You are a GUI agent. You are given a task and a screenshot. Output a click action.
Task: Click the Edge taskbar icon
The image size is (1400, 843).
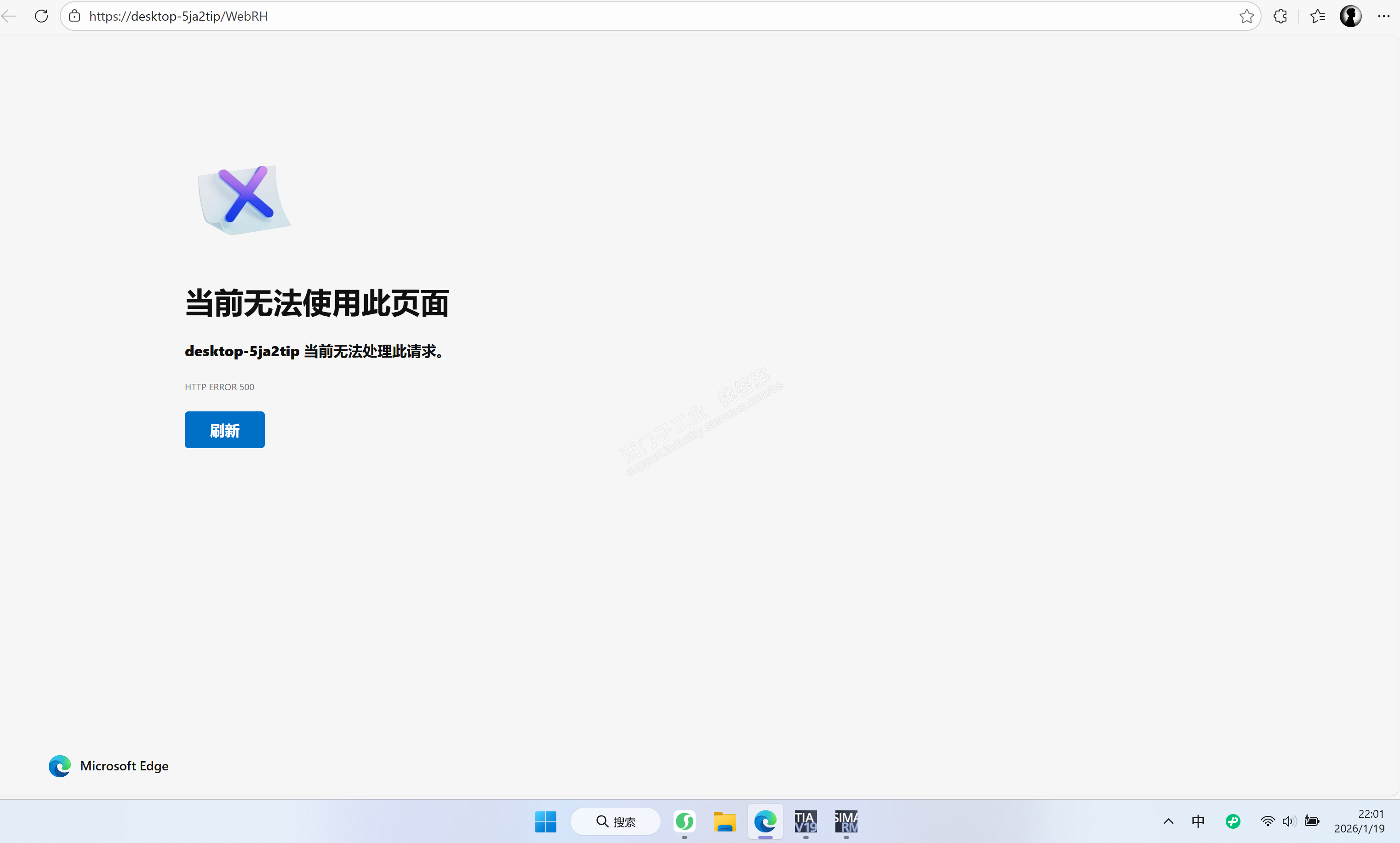point(765,821)
